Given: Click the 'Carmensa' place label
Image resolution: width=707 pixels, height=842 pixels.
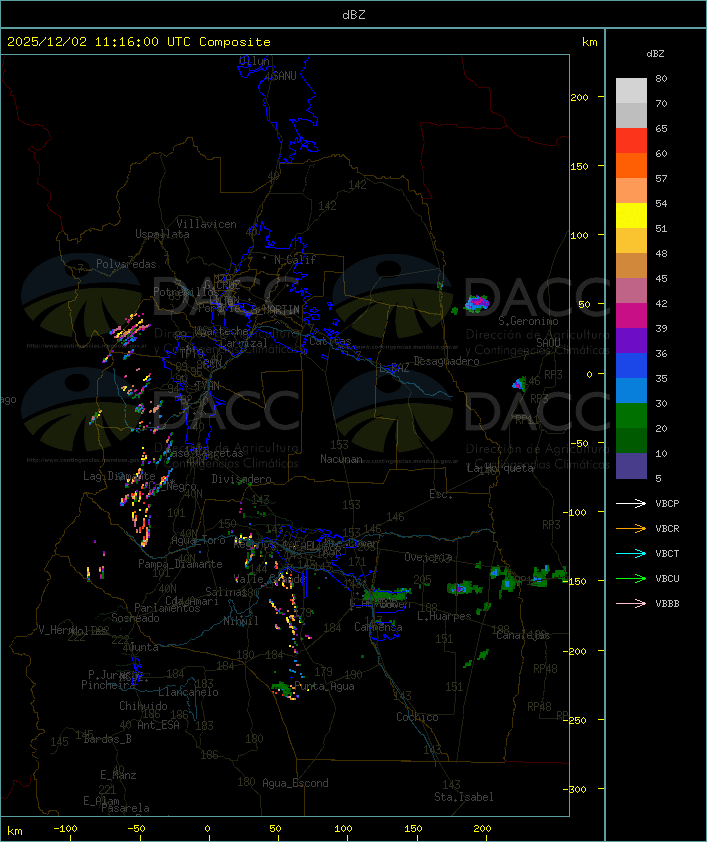Looking at the screenshot, I should [x=378, y=627].
